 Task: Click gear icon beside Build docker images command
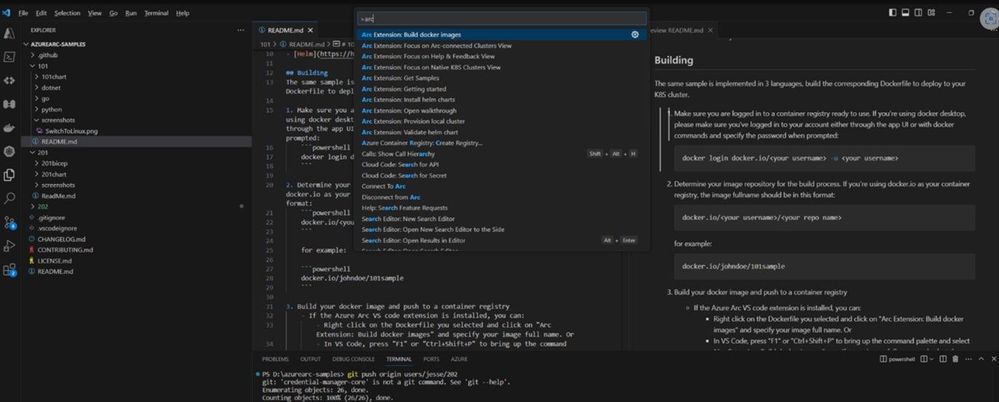[x=635, y=34]
